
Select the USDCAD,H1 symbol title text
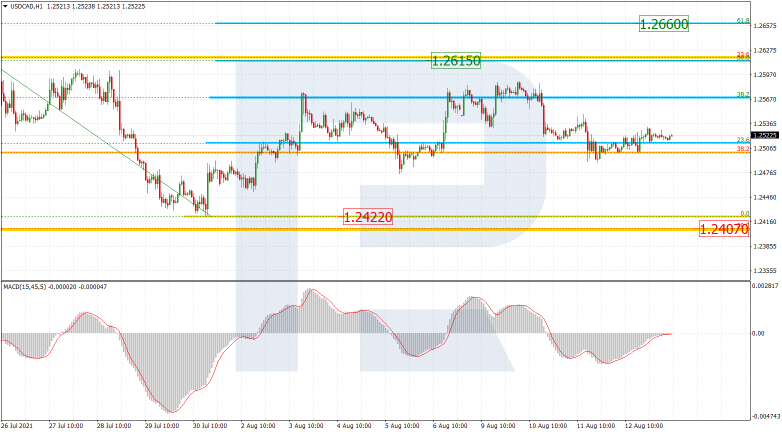(27, 7)
